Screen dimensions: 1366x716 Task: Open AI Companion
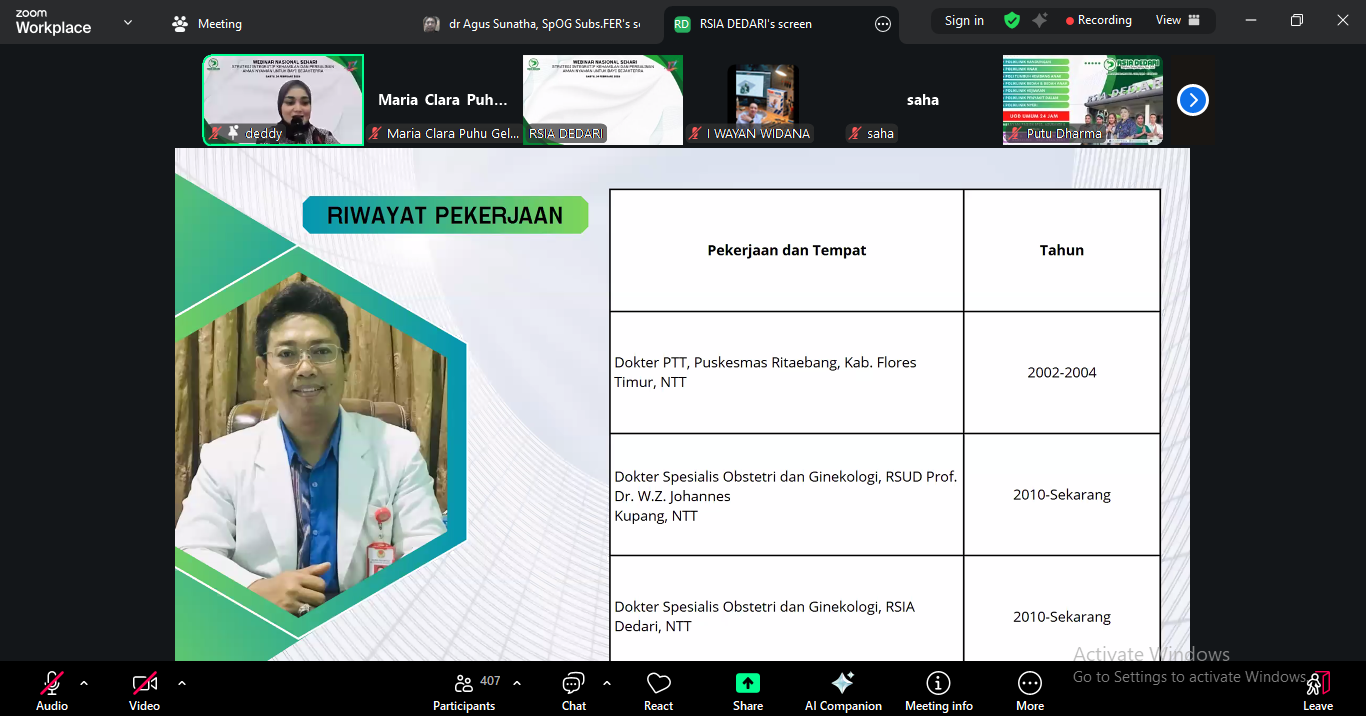point(843,689)
